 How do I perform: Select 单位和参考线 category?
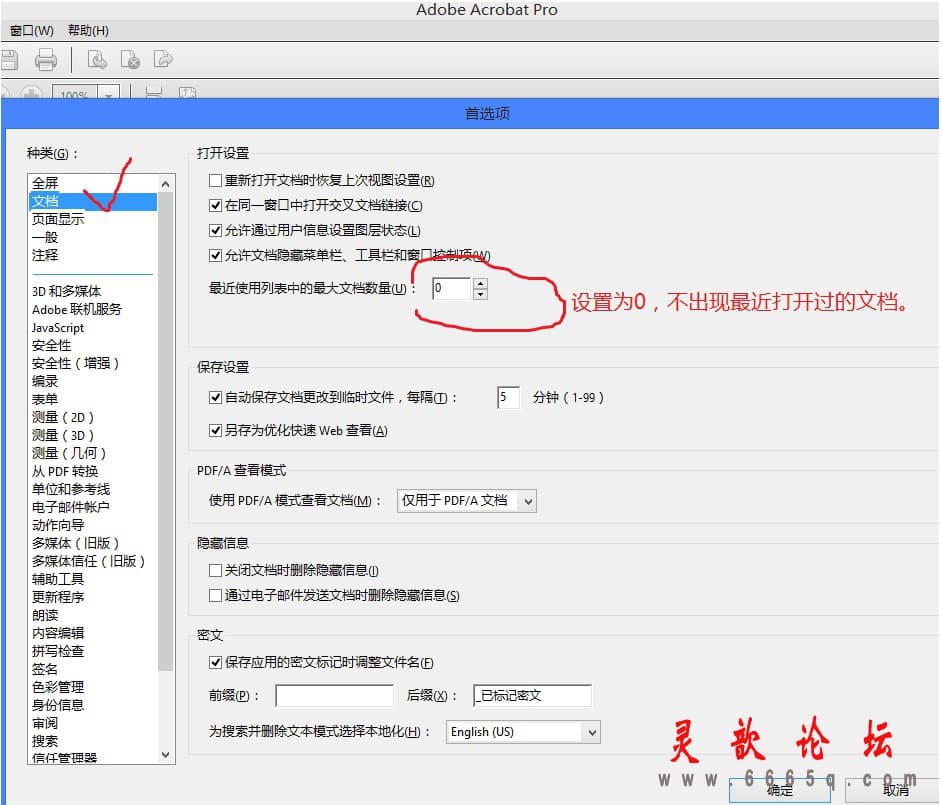71,490
